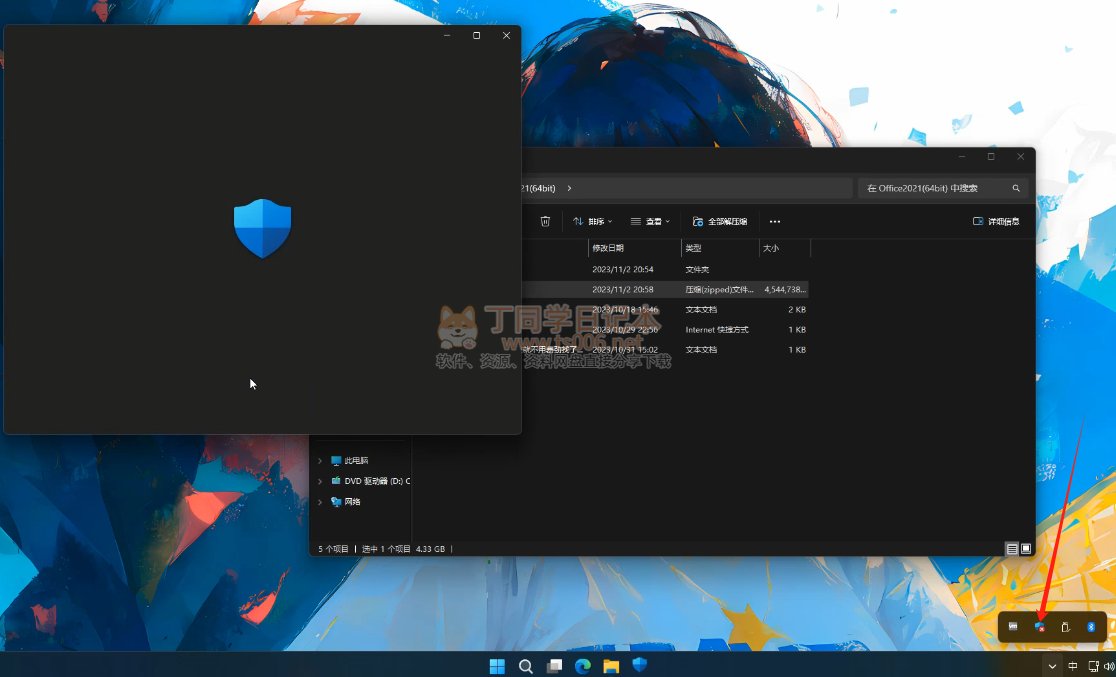Open the 查看 view dropdown
The width and height of the screenshot is (1116, 677).
[x=650, y=221]
